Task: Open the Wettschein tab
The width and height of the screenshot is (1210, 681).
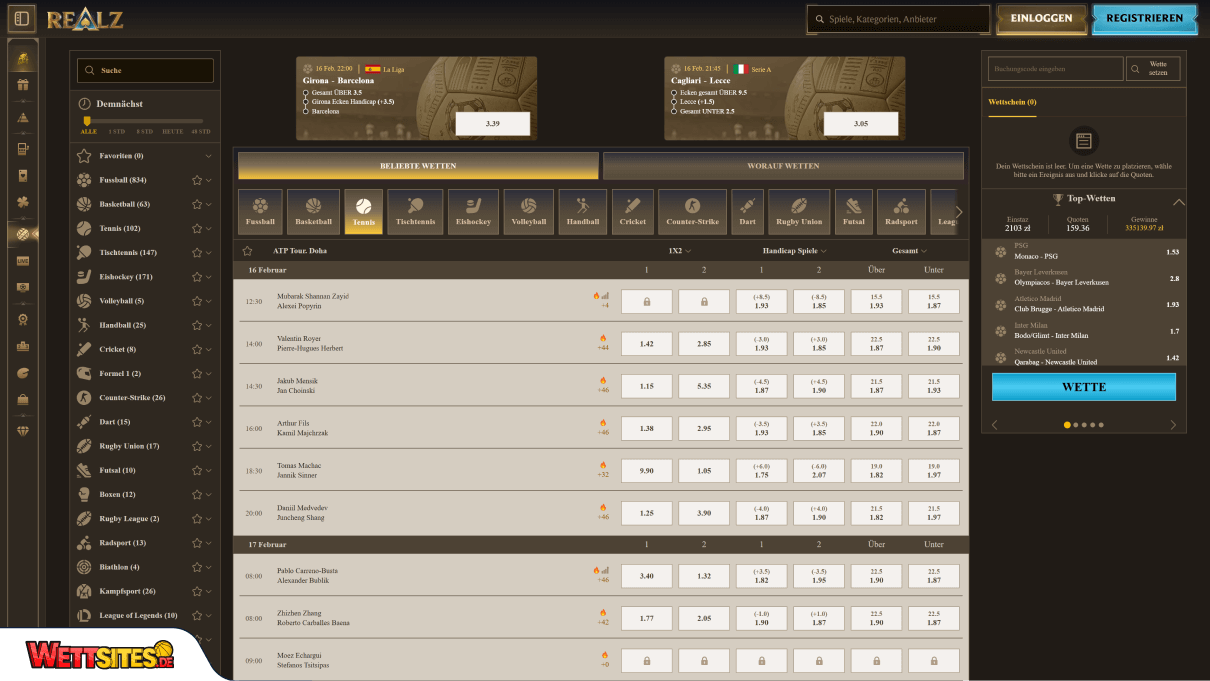Action: point(1012,102)
